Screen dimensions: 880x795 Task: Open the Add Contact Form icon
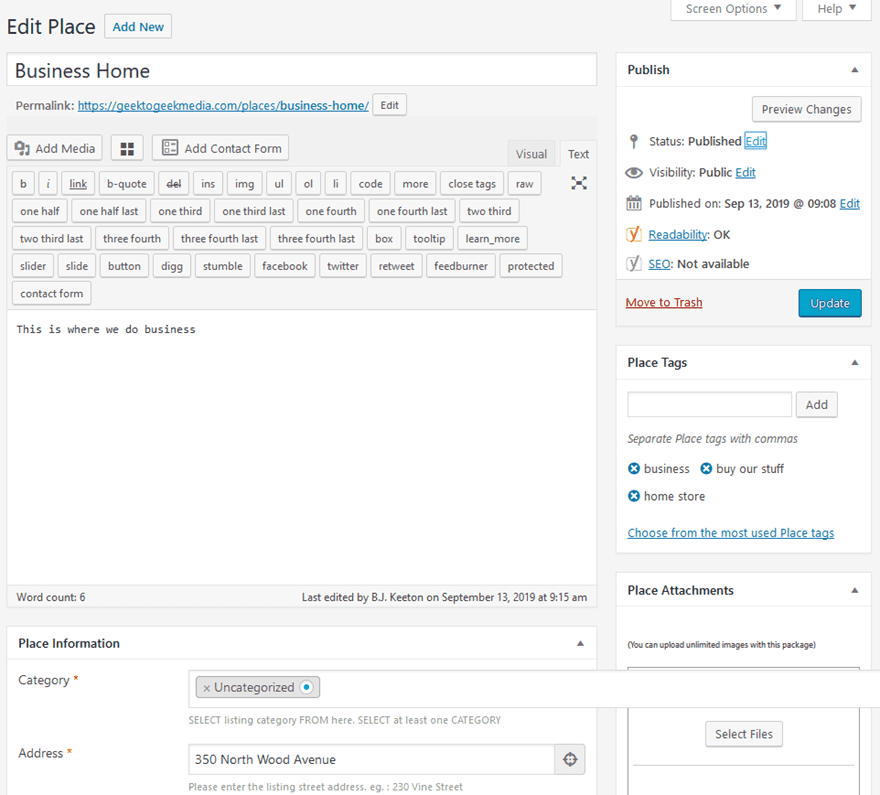[x=168, y=147]
